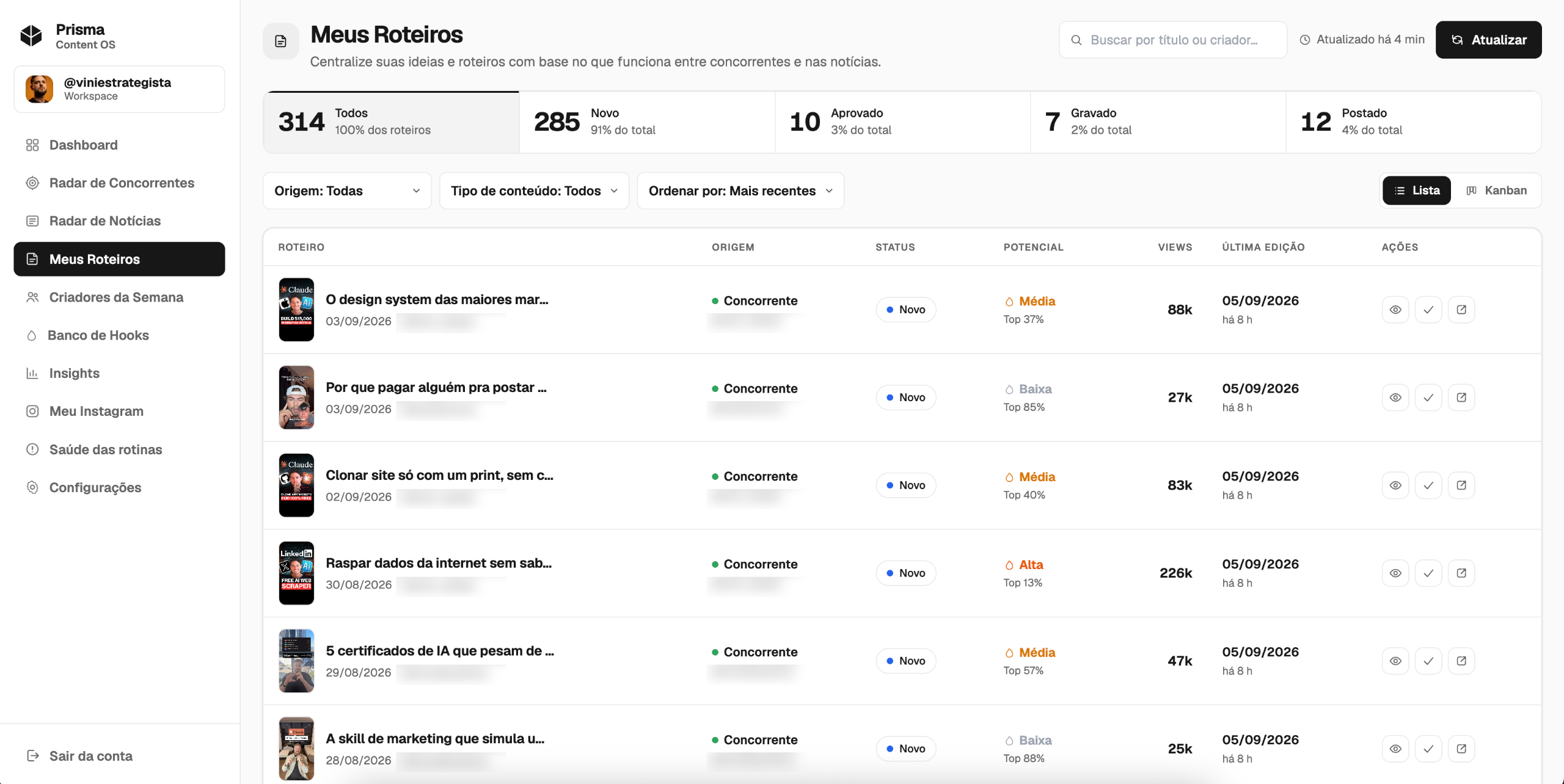Click the Configurações gear icon
Screen dimensions: 1564x784
click(x=32, y=487)
